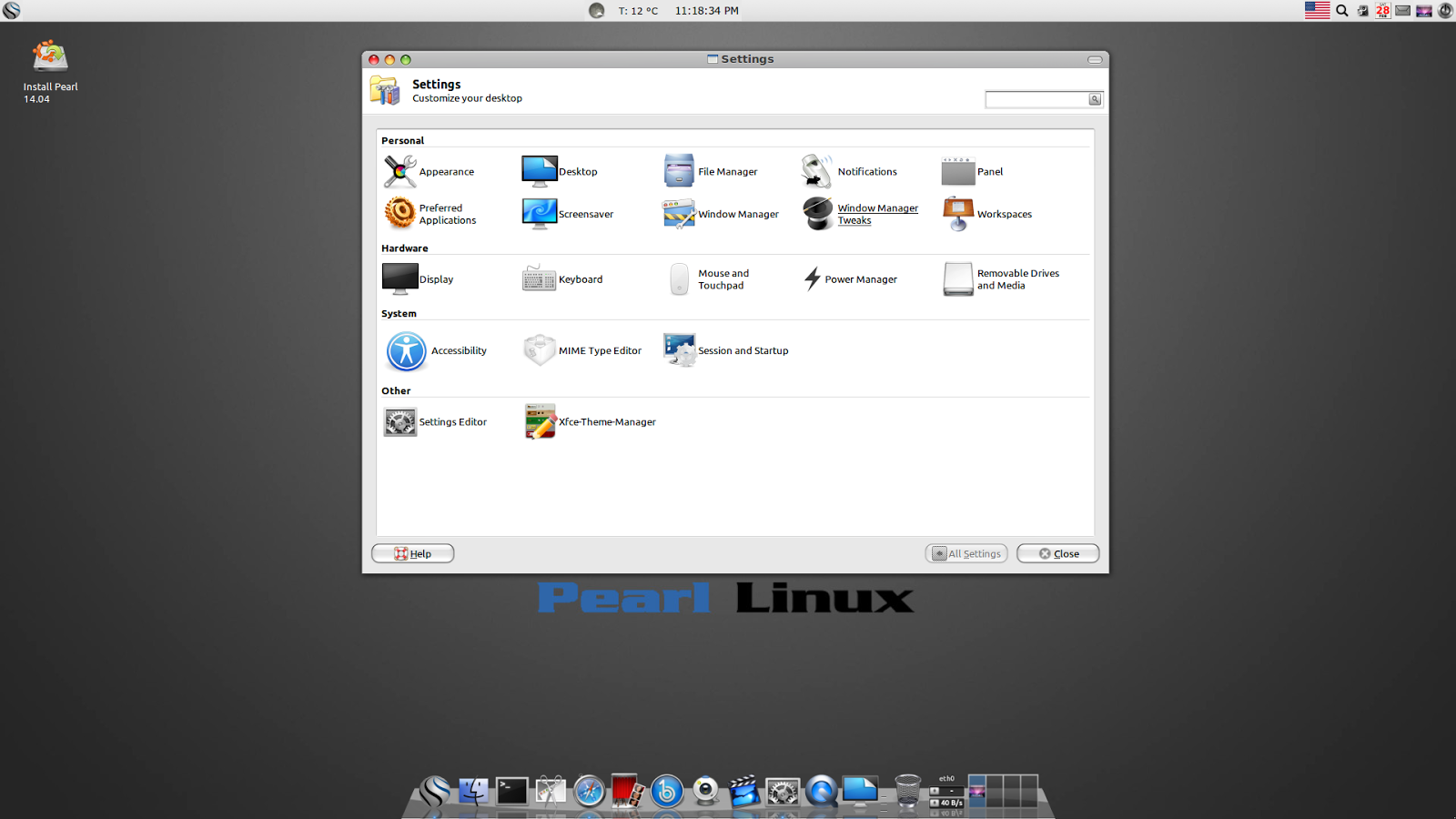Screen dimensions: 1456x819
Task: Open Screensaver settings
Action: coord(573,214)
